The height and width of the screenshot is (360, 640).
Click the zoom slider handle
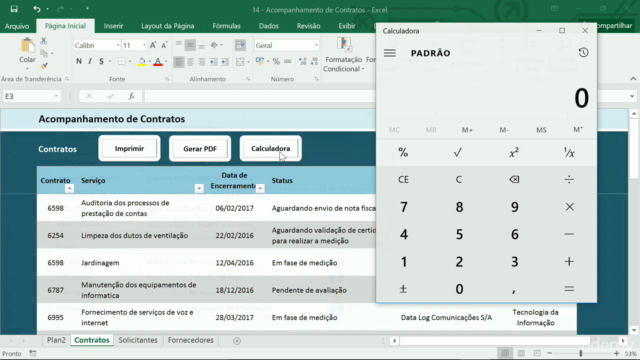pos(581,353)
